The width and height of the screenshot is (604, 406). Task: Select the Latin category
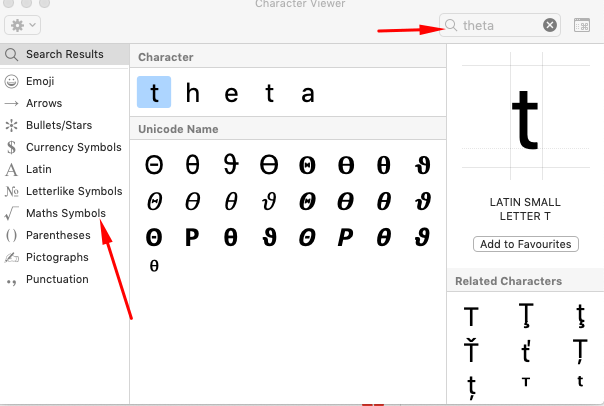[x=39, y=169]
